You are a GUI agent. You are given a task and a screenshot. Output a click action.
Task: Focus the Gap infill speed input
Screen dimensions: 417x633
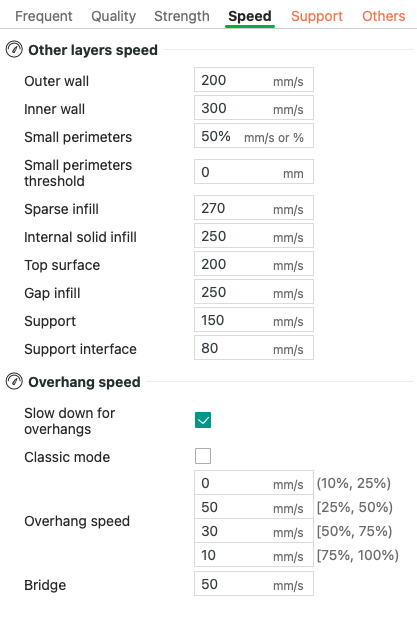pyautogui.click(x=254, y=292)
